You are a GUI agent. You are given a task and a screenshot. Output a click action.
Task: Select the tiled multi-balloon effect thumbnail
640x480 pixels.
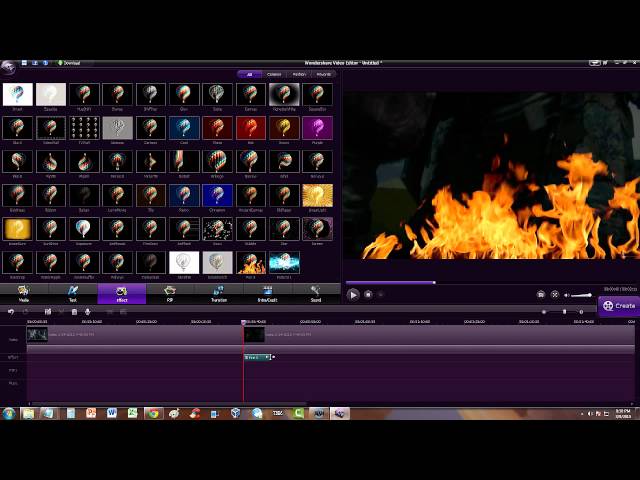84,128
